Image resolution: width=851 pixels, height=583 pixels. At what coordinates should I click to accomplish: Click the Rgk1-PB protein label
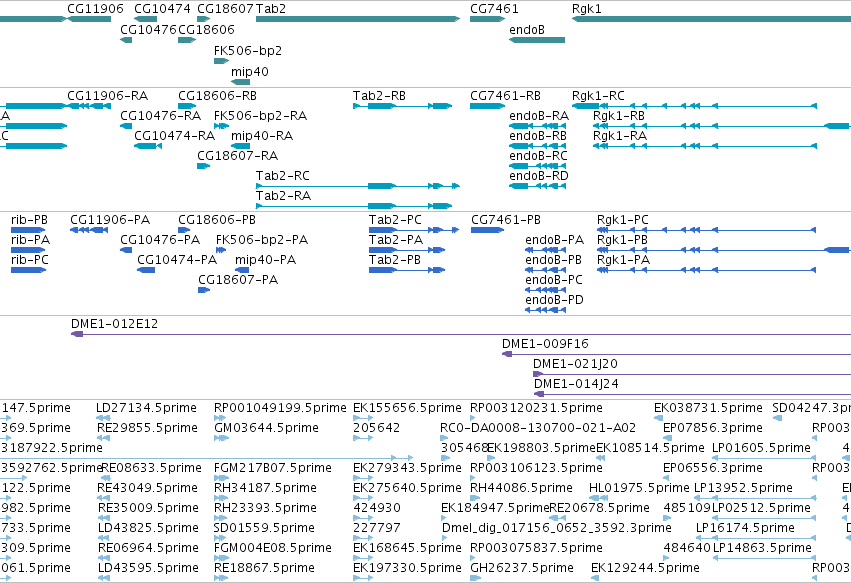tap(623, 240)
